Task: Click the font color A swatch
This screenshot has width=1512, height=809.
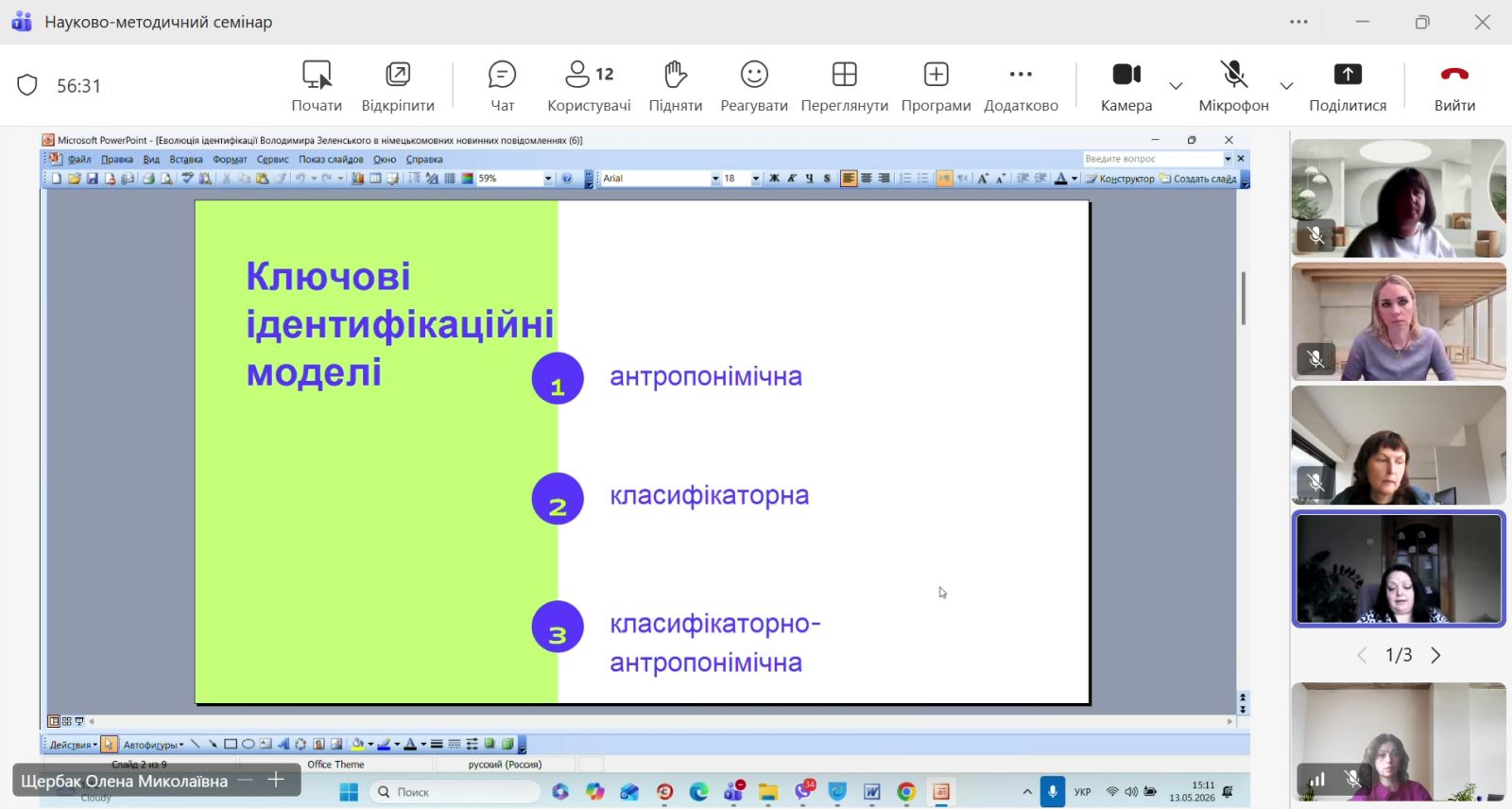Action: coord(1061,179)
